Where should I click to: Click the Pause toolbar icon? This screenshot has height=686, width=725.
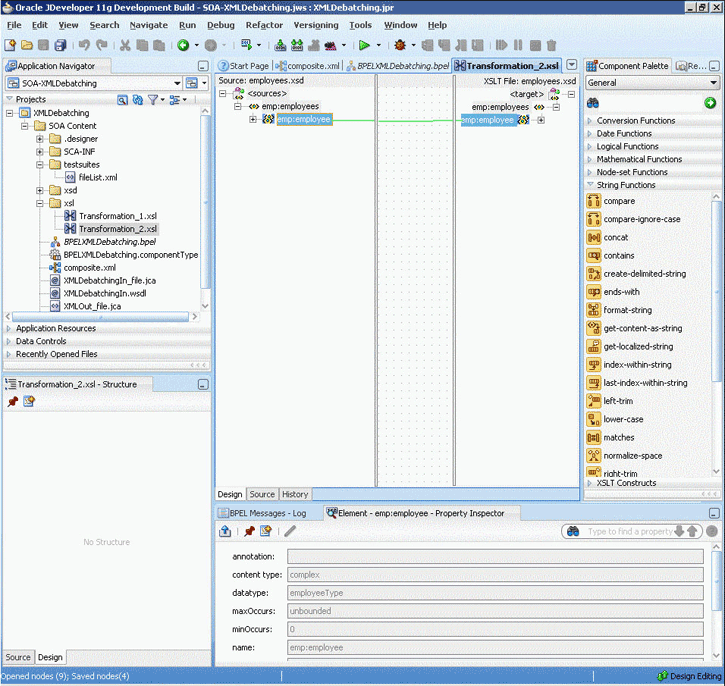(518, 45)
